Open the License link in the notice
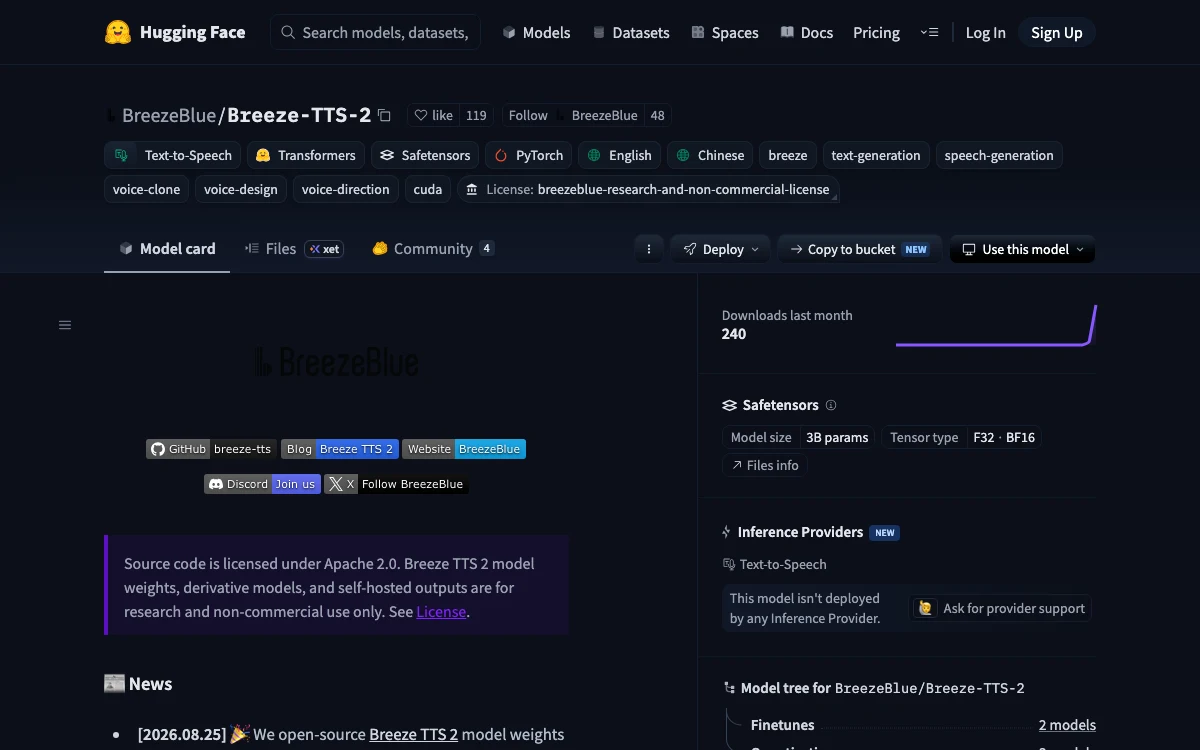Image resolution: width=1200 pixels, height=750 pixels. [x=441, y=612]
